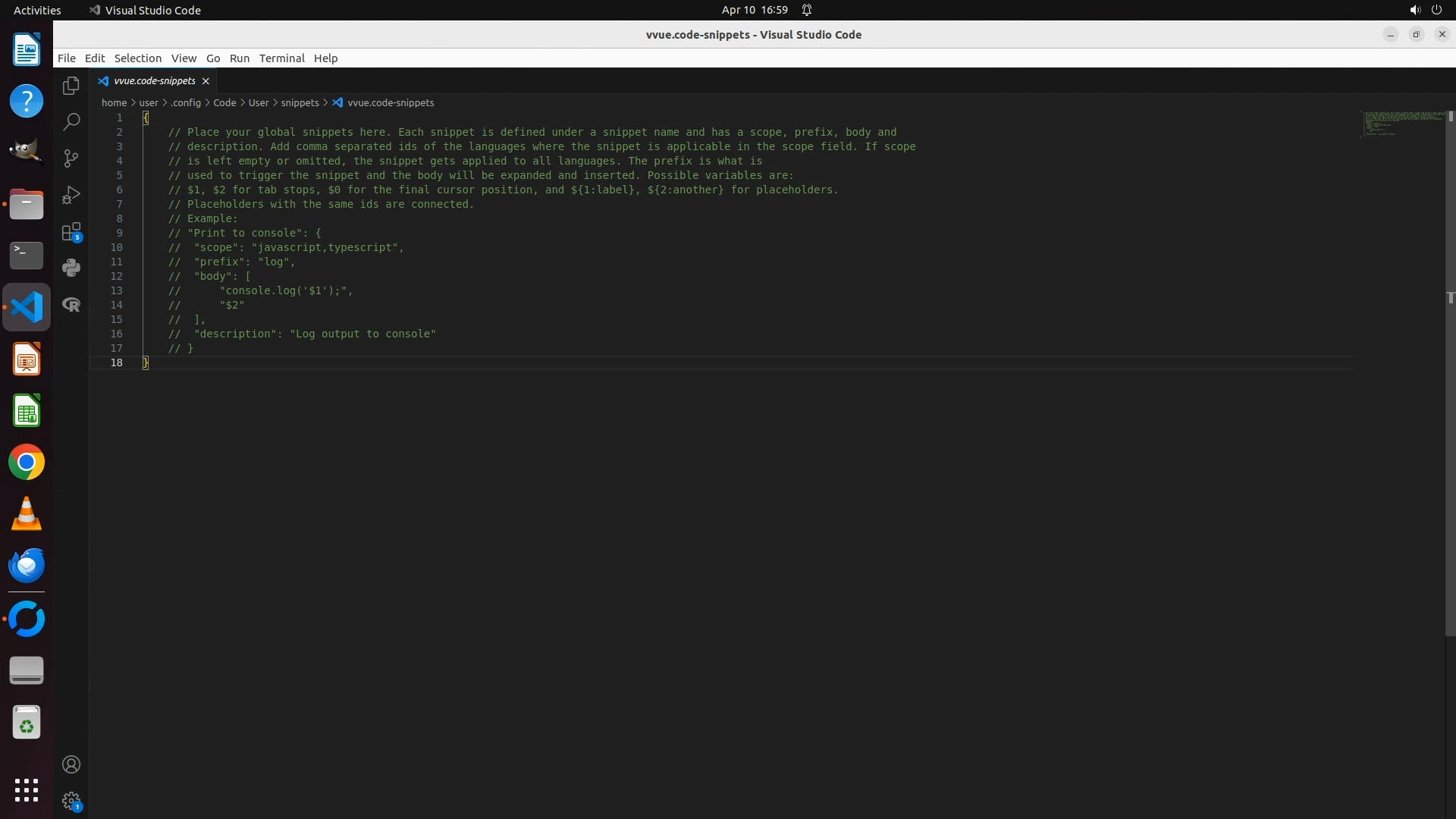The height and width of the screenshot is (819, 1456).
Task: Toggle the notification bell in top bar
Action: point(807,10)
